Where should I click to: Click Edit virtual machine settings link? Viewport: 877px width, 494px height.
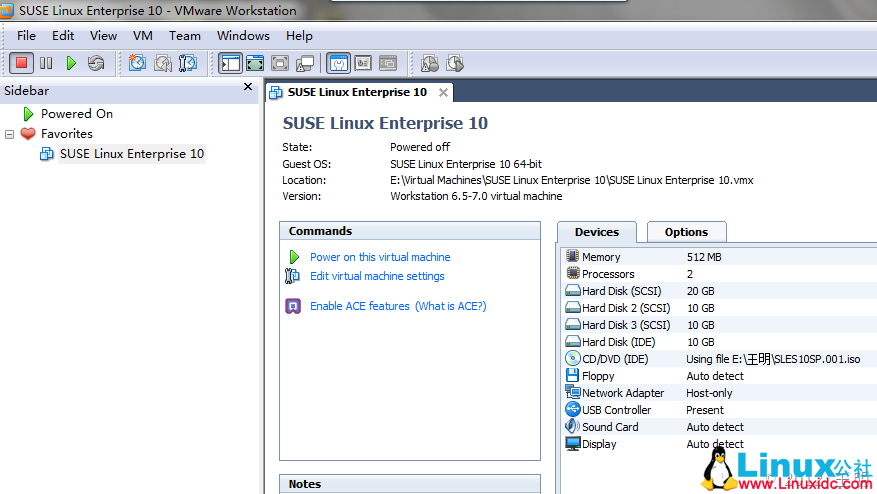[x=377, y=276]
